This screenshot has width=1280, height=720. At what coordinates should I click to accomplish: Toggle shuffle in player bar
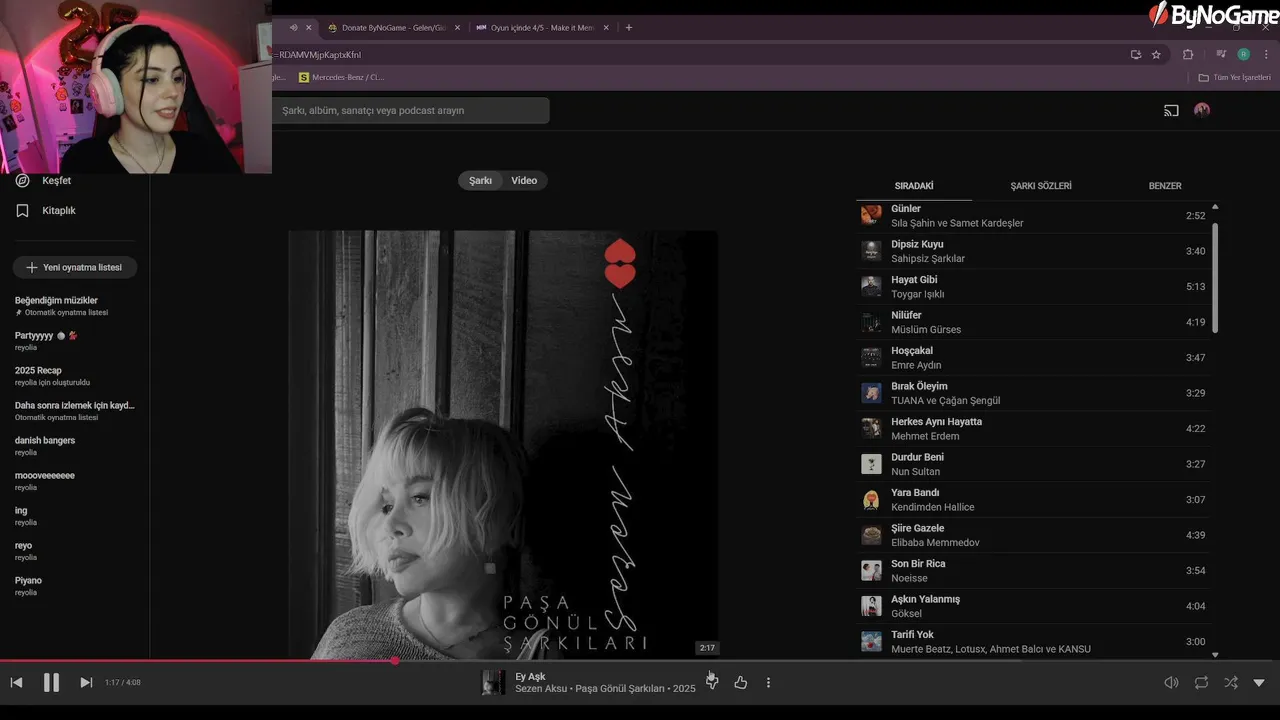click(x=1231, y=682)
